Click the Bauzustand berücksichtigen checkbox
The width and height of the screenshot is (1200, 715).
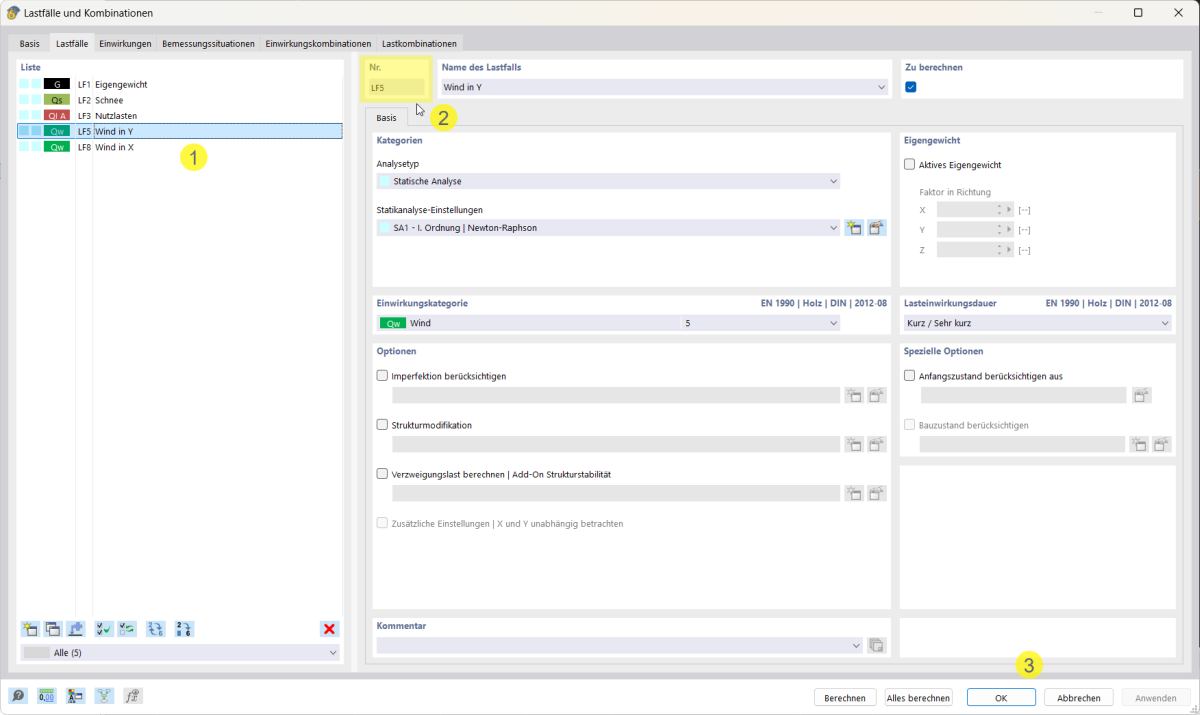coord(910,425)
